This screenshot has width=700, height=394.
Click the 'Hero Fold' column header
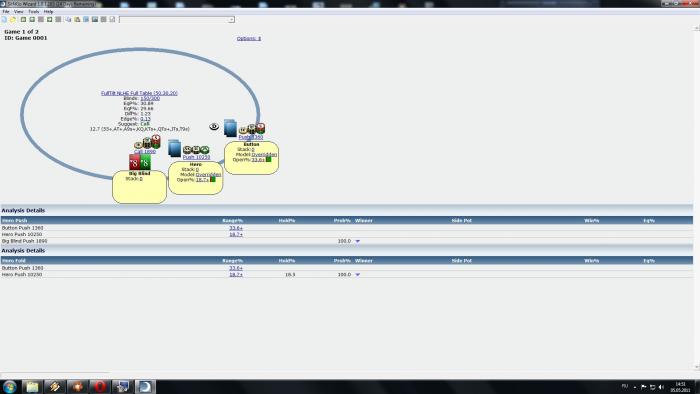pos(14,261)
